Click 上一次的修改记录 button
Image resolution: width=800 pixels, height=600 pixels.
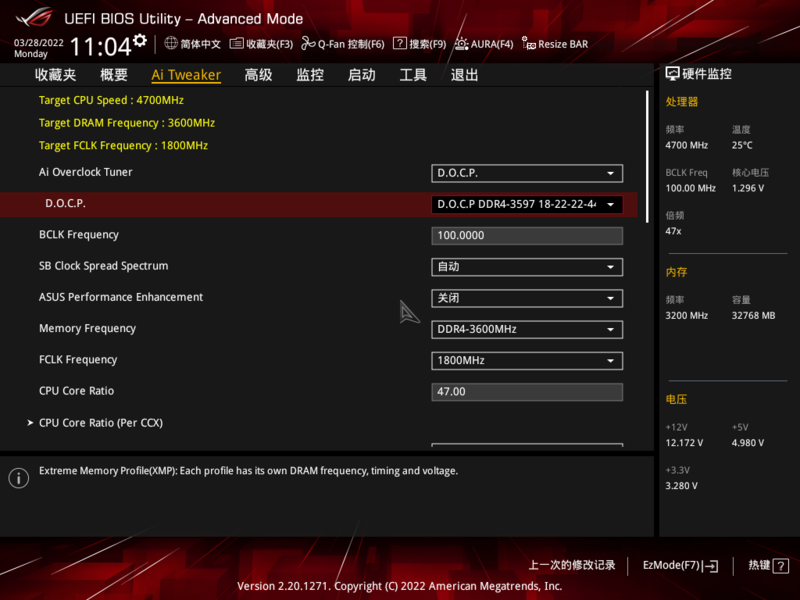pos(572,565)
